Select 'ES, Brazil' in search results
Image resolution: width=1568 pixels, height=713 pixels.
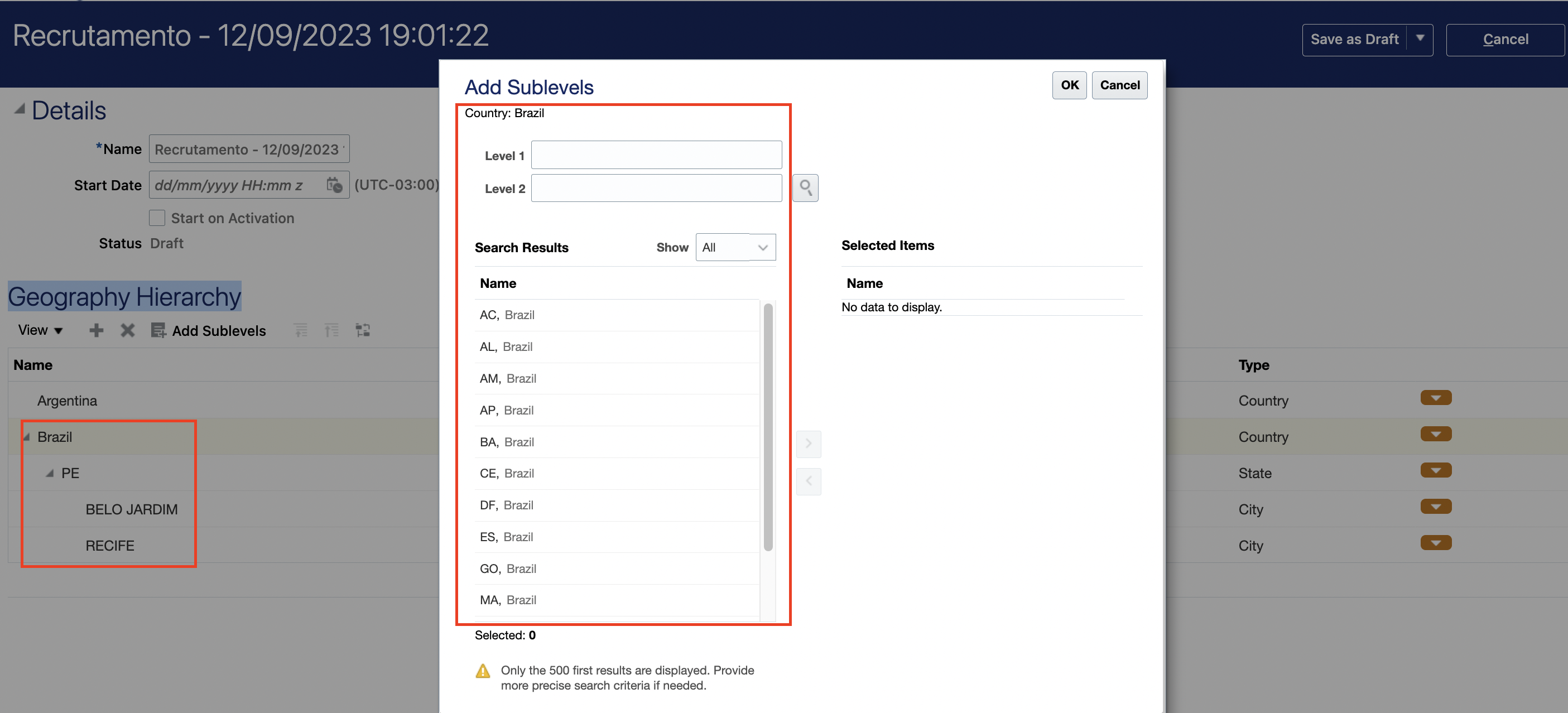616,537
